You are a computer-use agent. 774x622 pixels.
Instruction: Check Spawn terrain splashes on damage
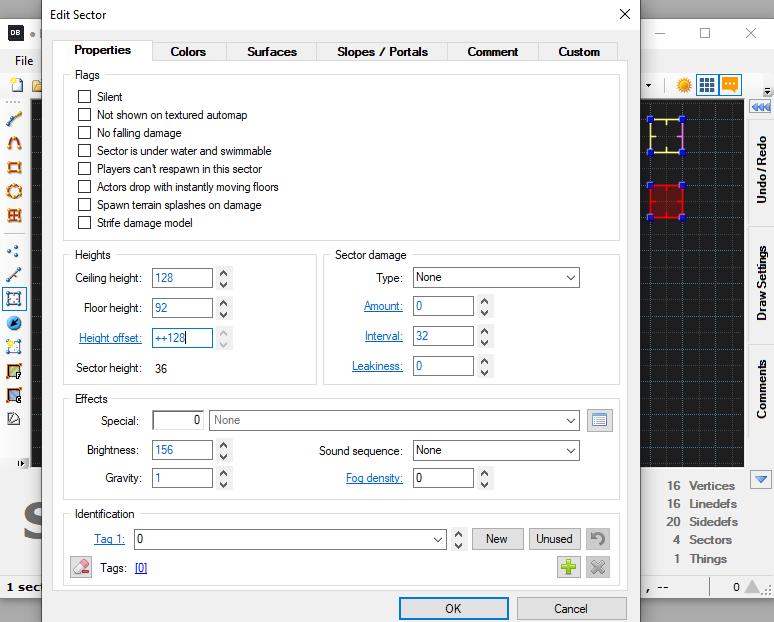click(84, 204)
